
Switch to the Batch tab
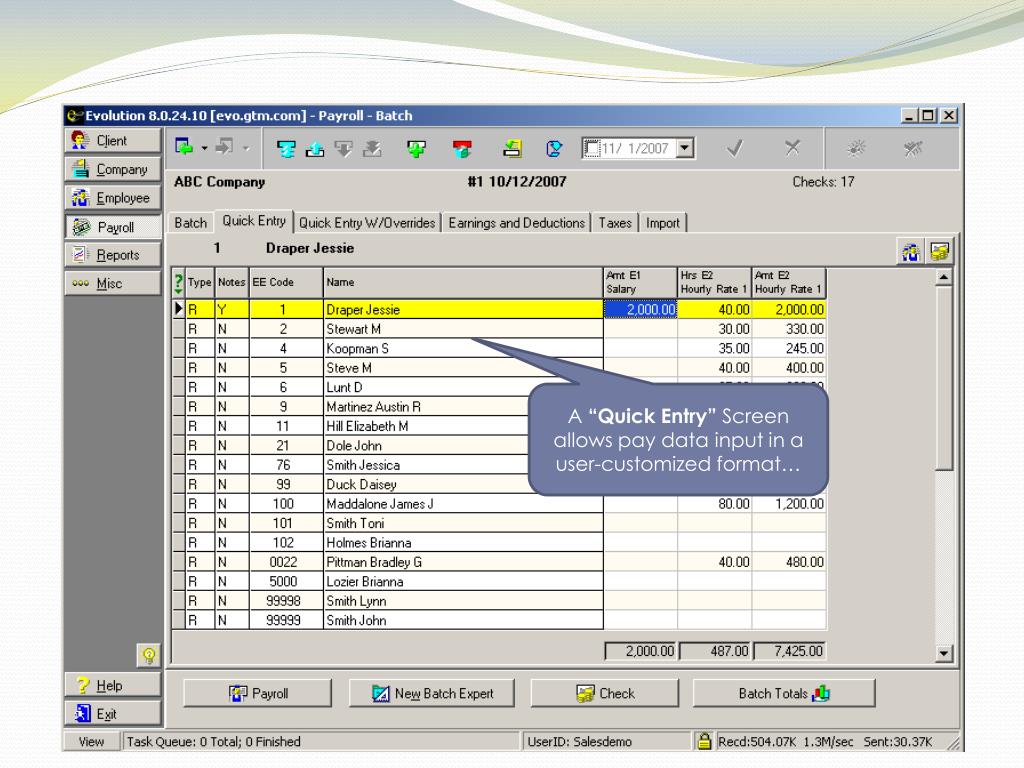tap(191, 223)
